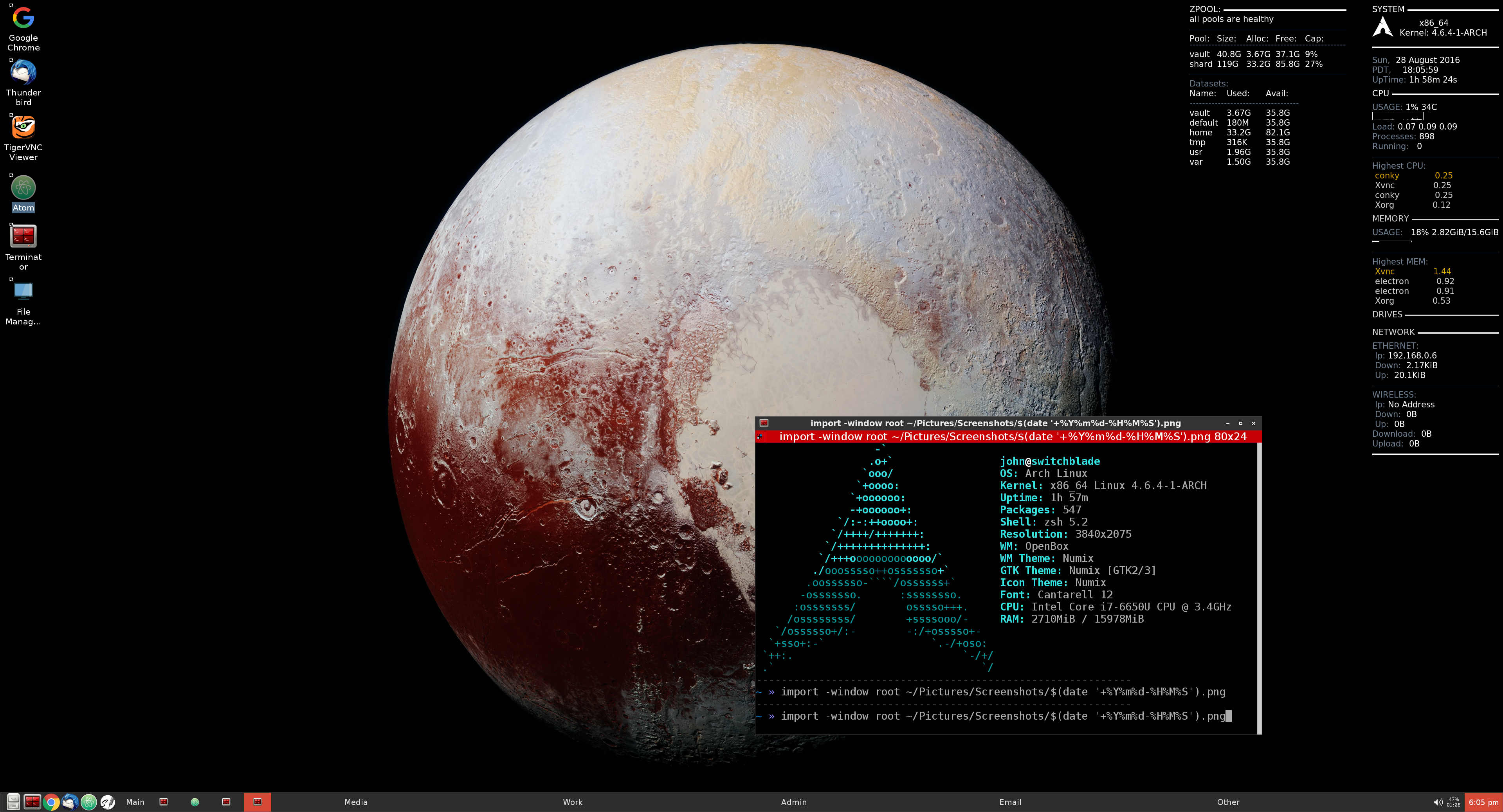1503x812 pixels.
Task: Switch to the Main desktop
Action: 135,802
